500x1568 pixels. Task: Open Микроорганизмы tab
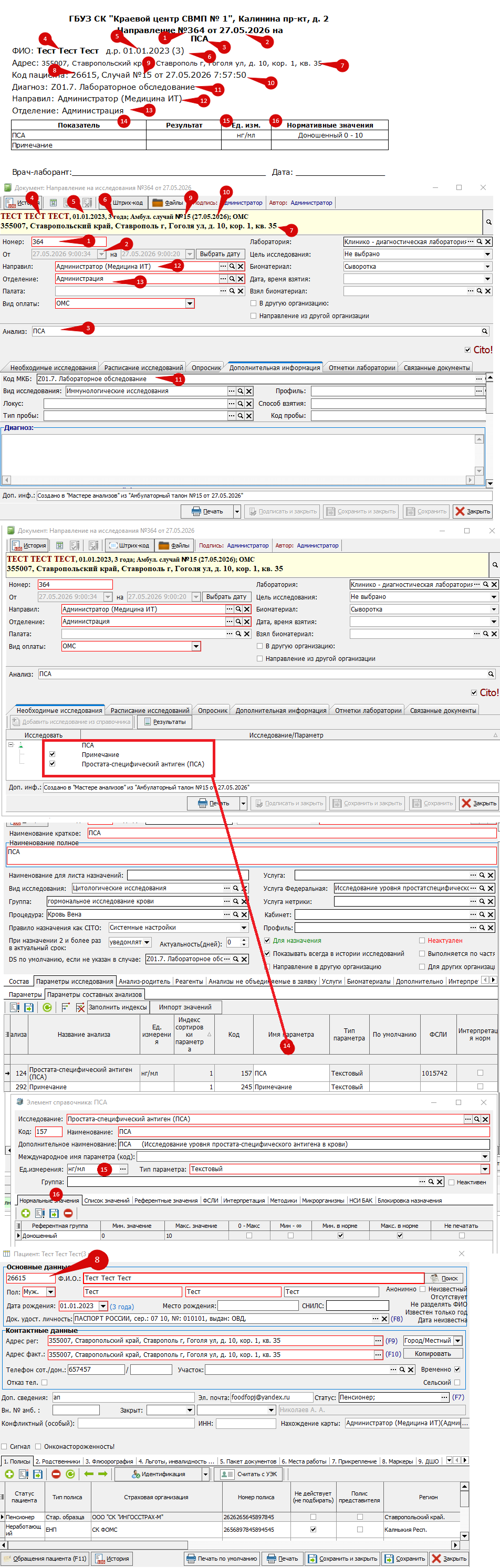point(323,1201)
